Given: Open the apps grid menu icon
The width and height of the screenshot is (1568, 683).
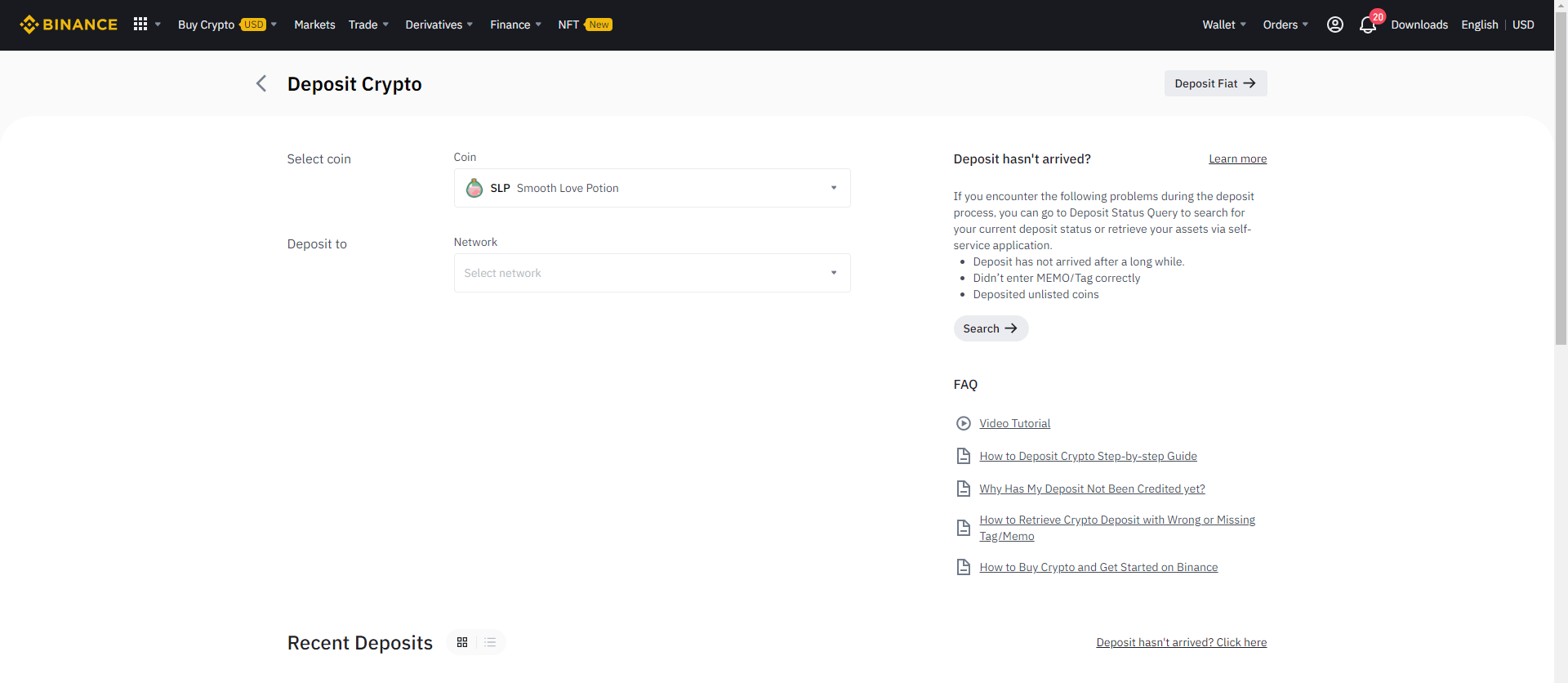Looking at the screenshot, I should (140, 25).
